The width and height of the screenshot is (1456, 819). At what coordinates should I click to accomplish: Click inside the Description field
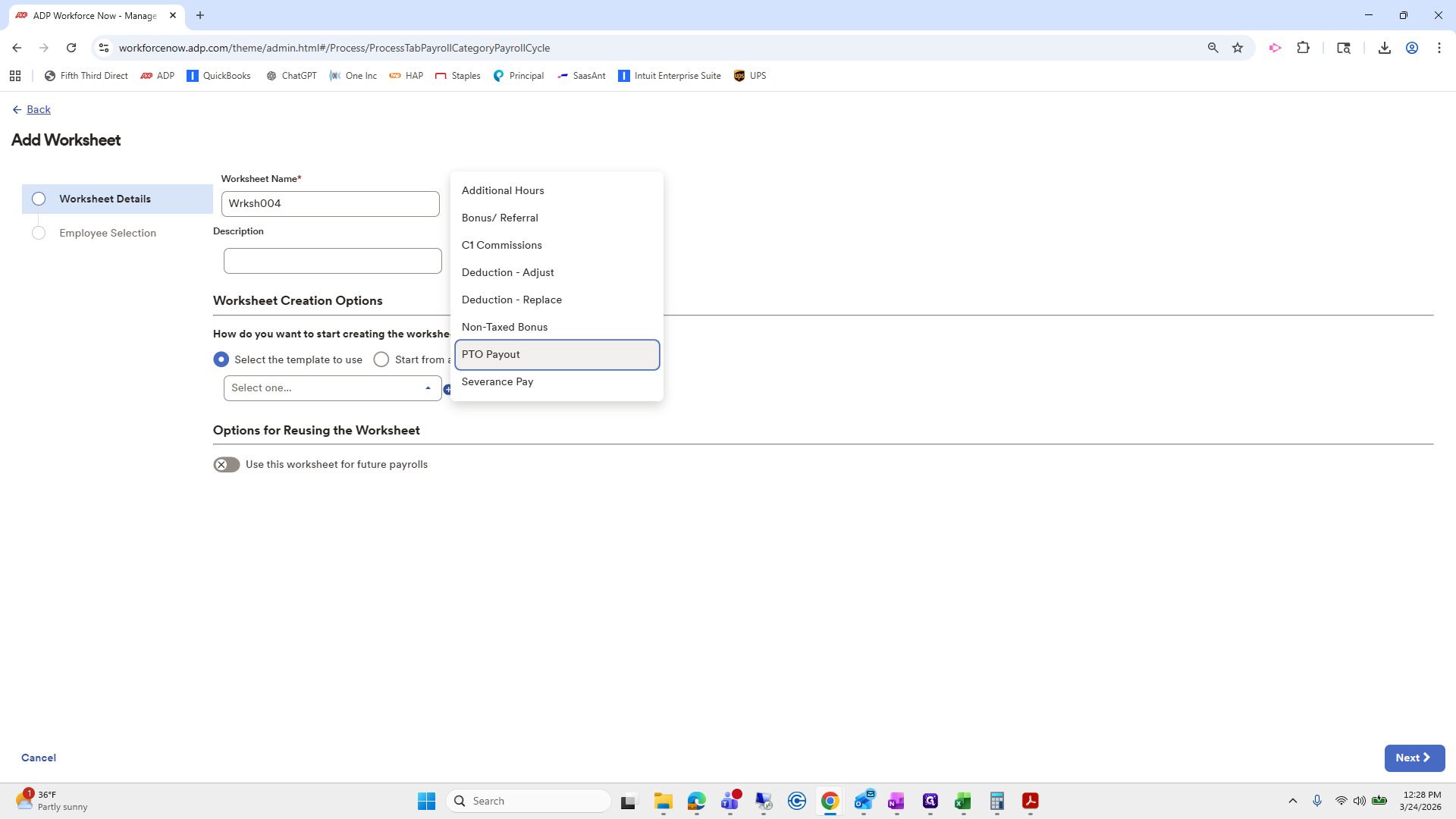pyautogui.click(x=332, y=260)
